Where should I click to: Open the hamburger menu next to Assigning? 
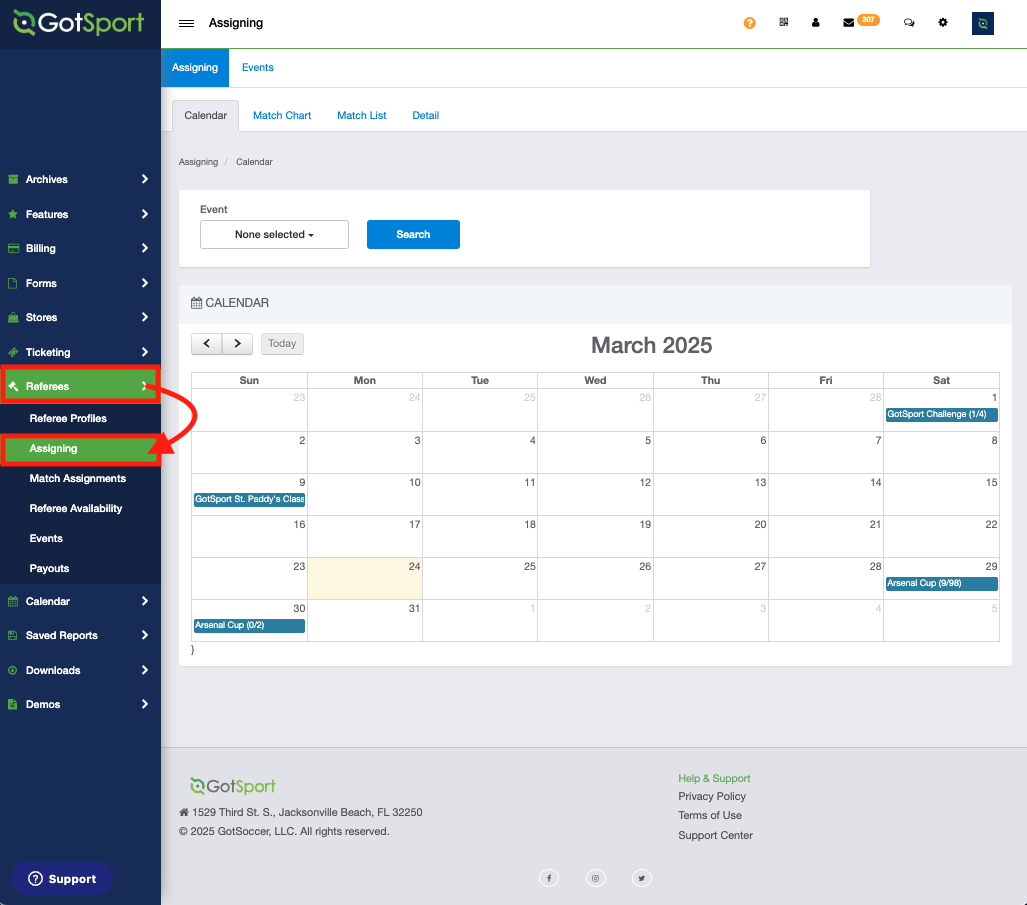coord(186,23)
